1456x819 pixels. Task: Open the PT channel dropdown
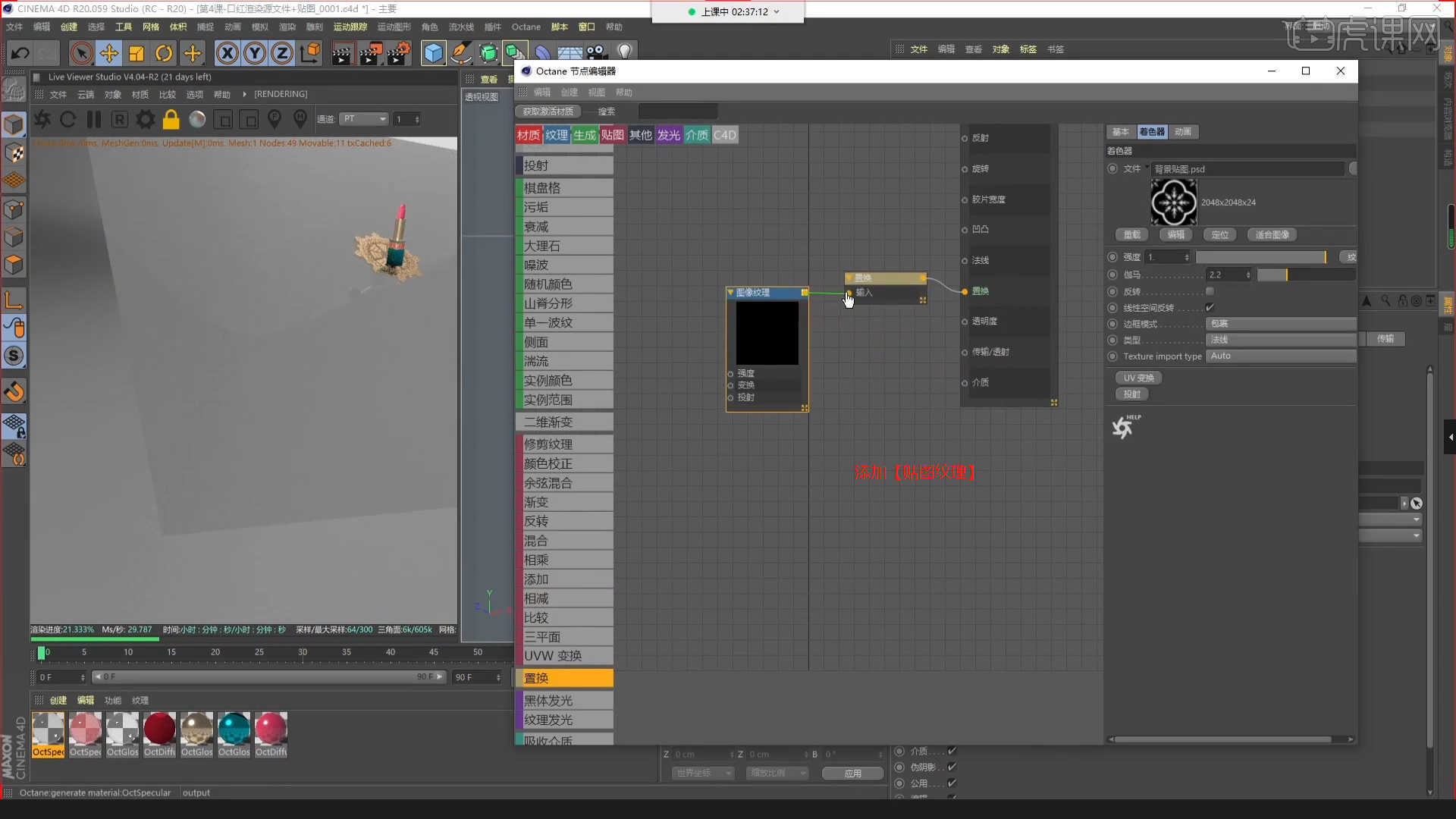(364, 119)
